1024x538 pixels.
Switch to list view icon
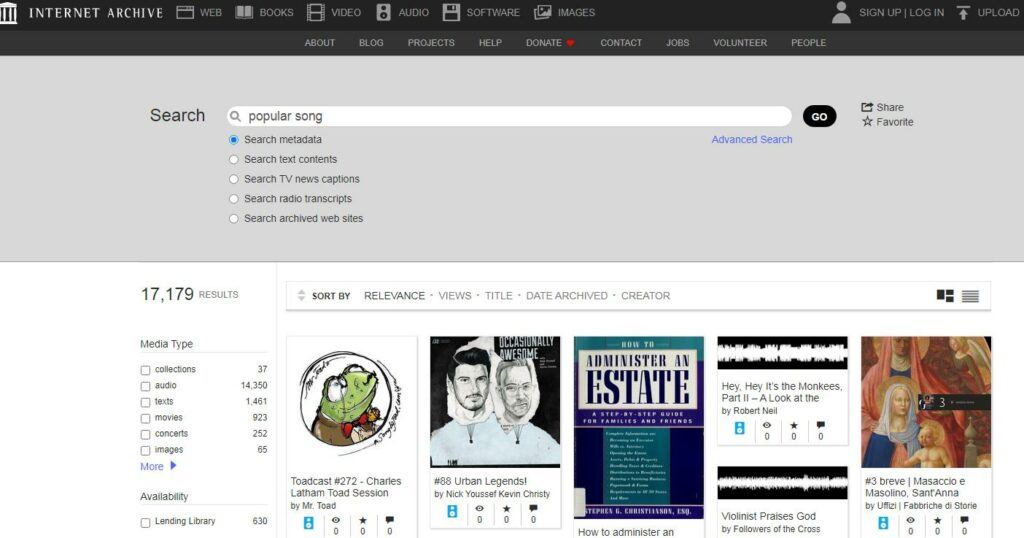tap(970, 296)
